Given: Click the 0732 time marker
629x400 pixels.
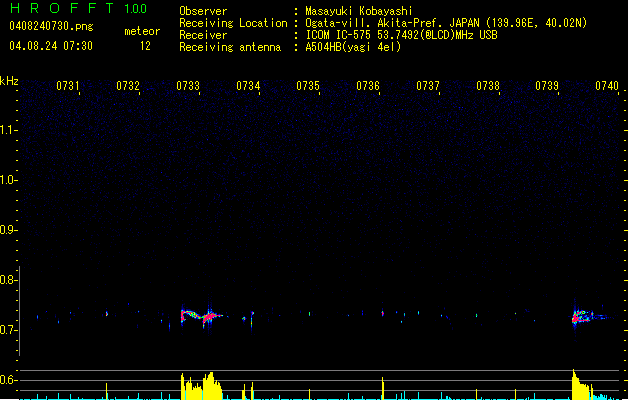Looking at the screenshot, I should coord(128,86).
